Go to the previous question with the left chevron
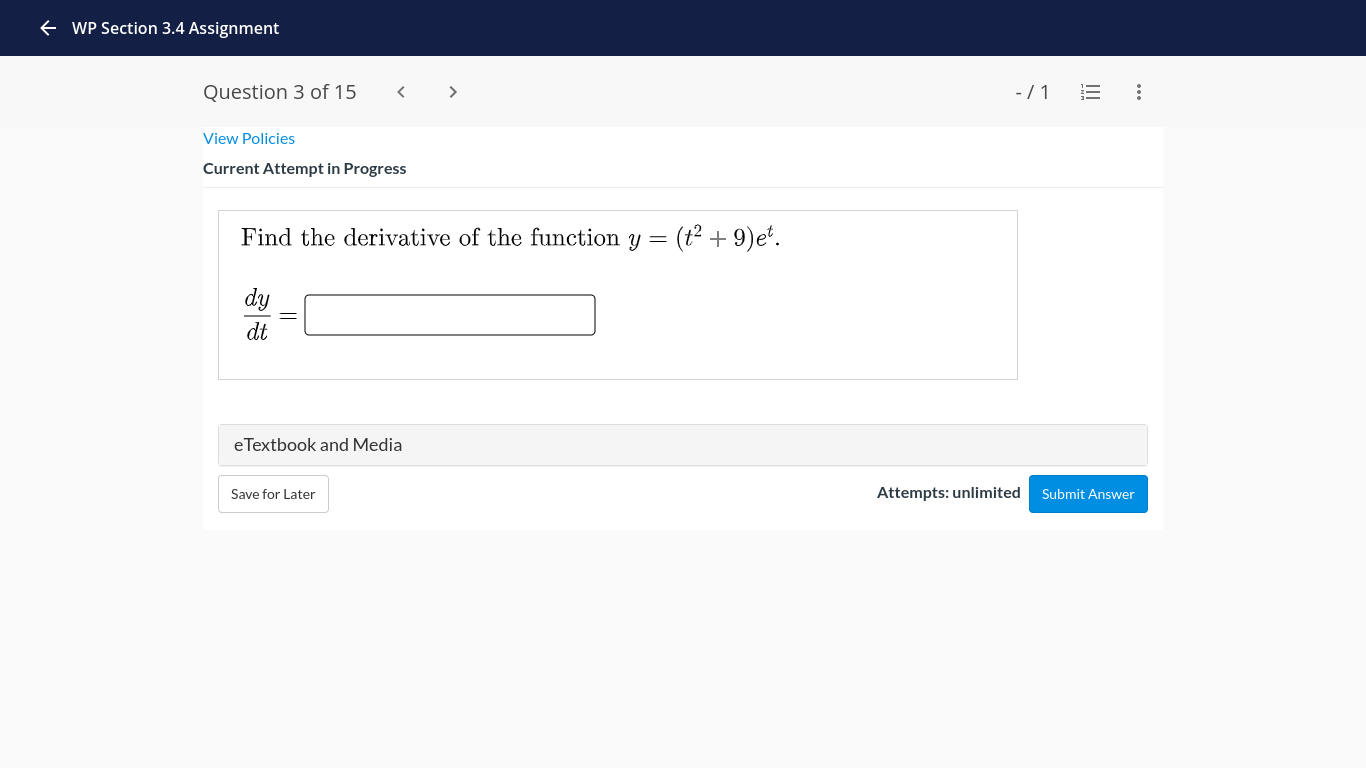This screenshot has width=1366, height=768. (x=400, y=91)
